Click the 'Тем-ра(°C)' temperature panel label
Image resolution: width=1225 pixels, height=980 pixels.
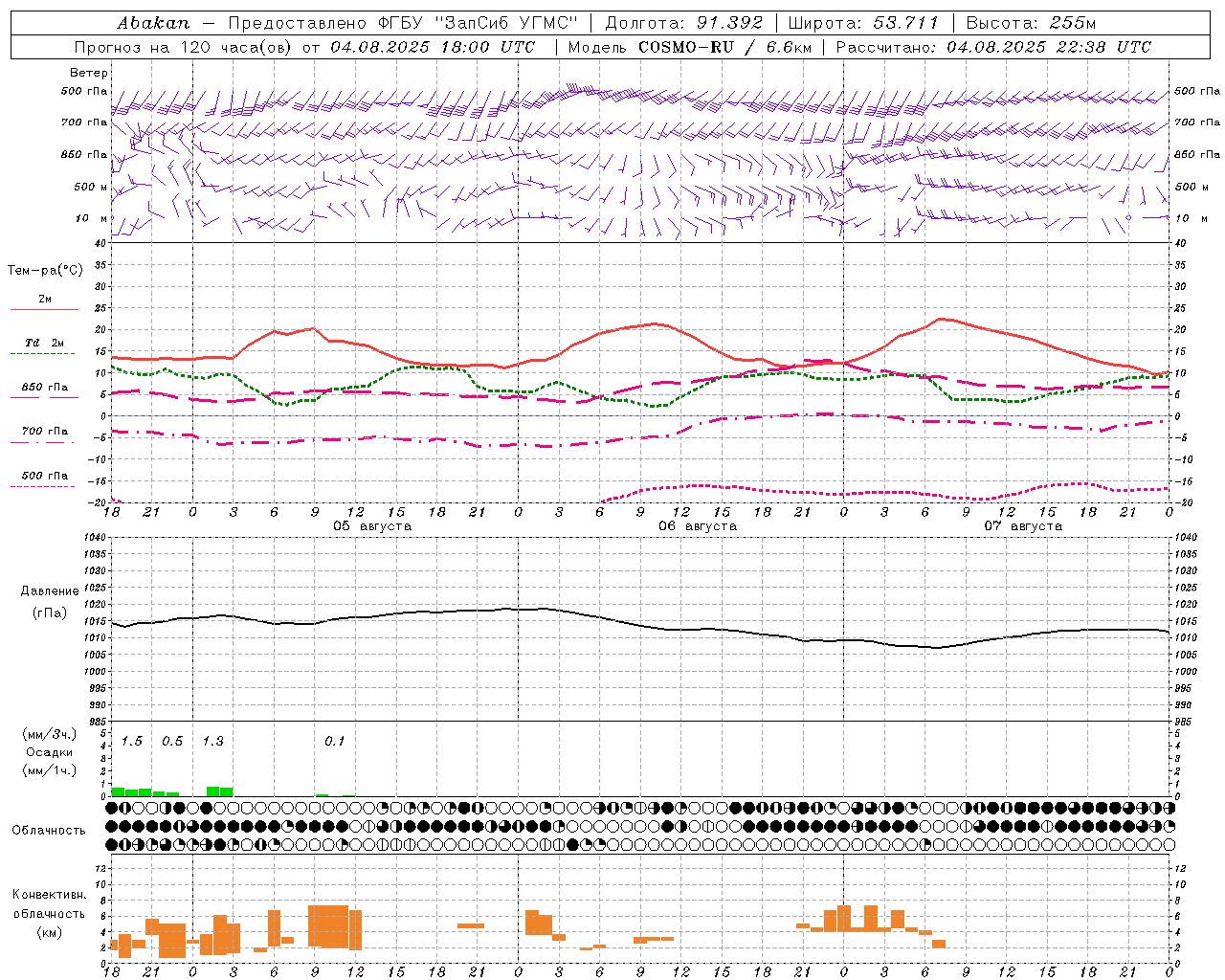point(45,271)
